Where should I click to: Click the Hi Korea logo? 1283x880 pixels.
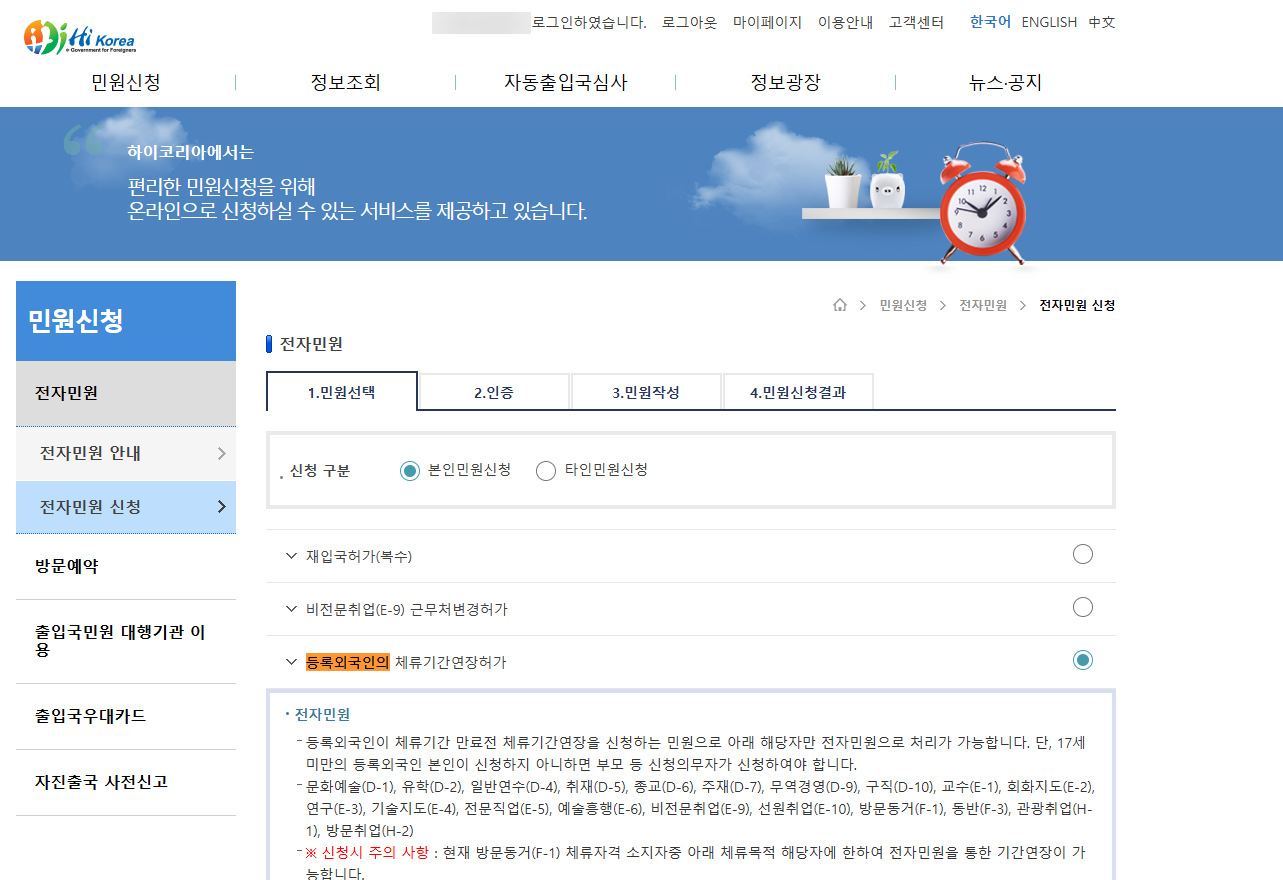(x=79, y=37)
